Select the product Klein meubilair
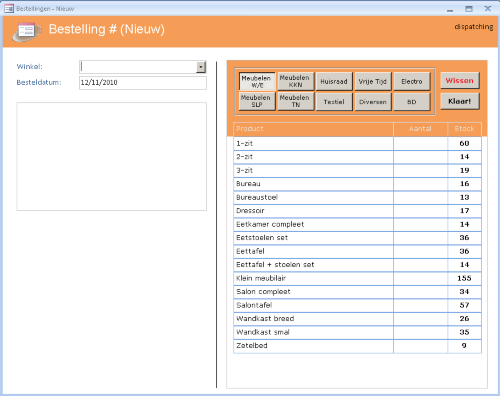500x396 pixels. [261, 279]
